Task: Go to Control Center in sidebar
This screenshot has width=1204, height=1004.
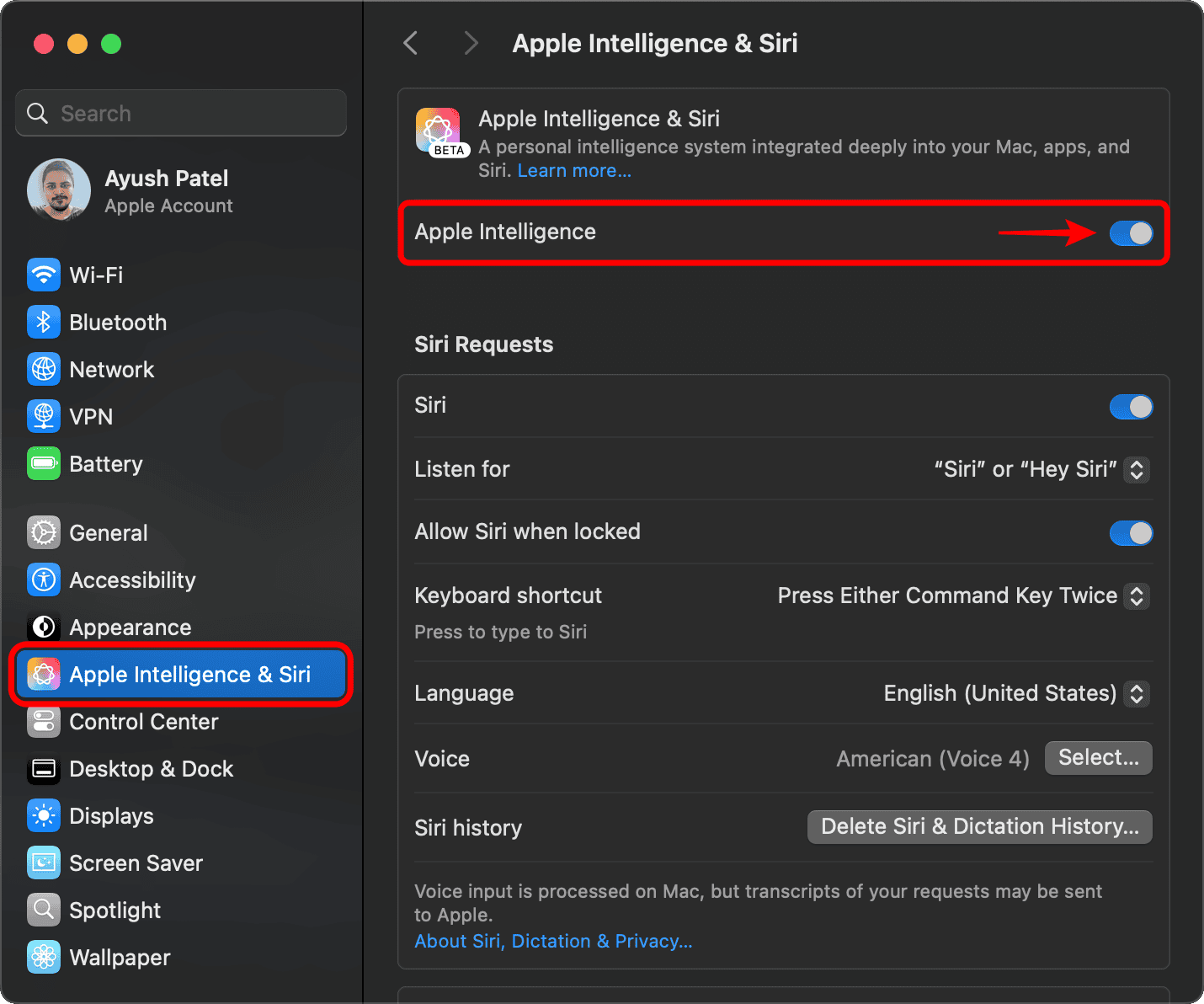Action: pyautogui.click(x=143, y=722)
